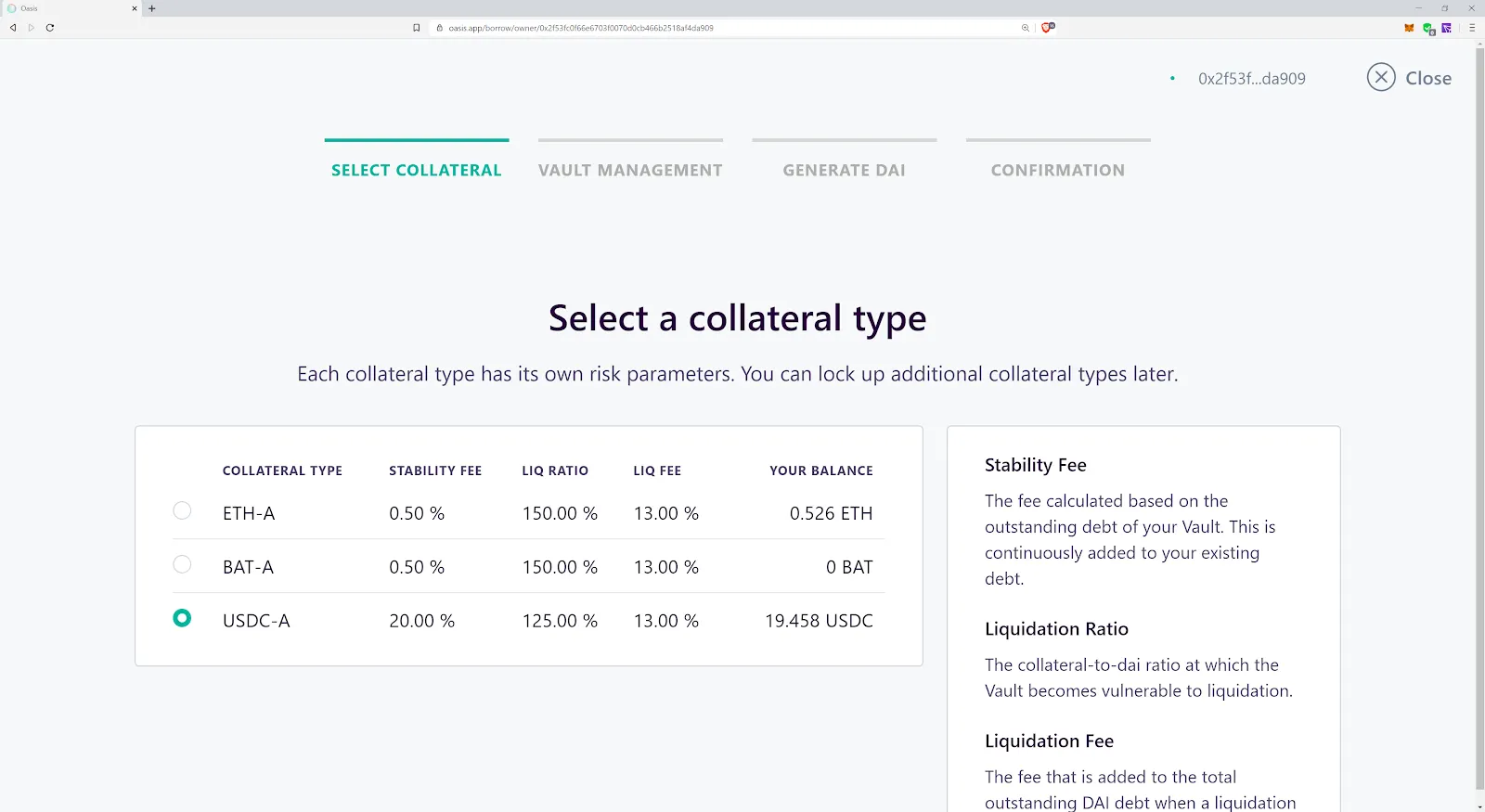The width and height of the screenshot is (1485, 812).
Task: Click the Collateral Type column header
Action: (282, 470)
